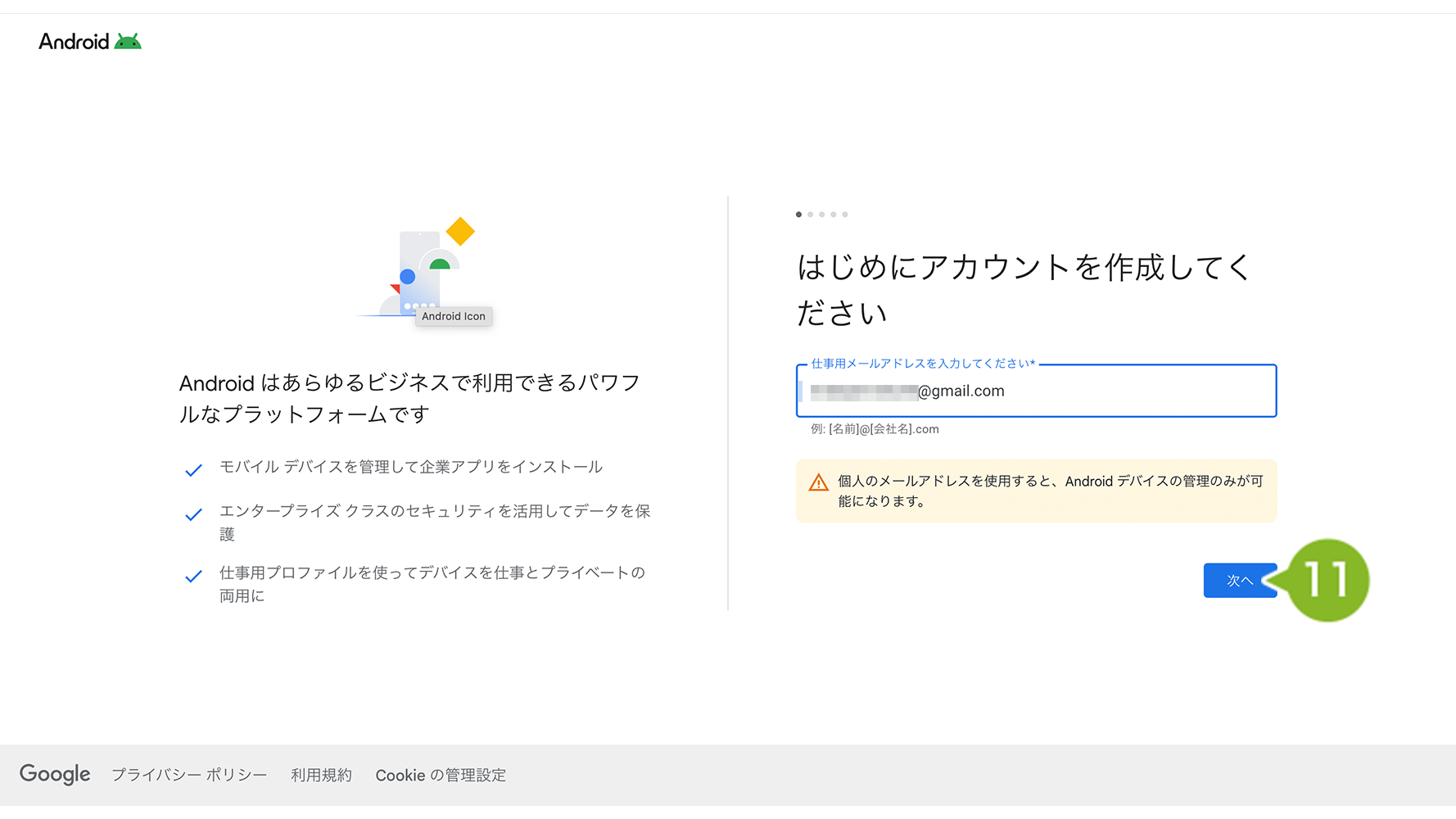Click the Google logo in footer
The image size is (1456, 819).
(55, 774)
